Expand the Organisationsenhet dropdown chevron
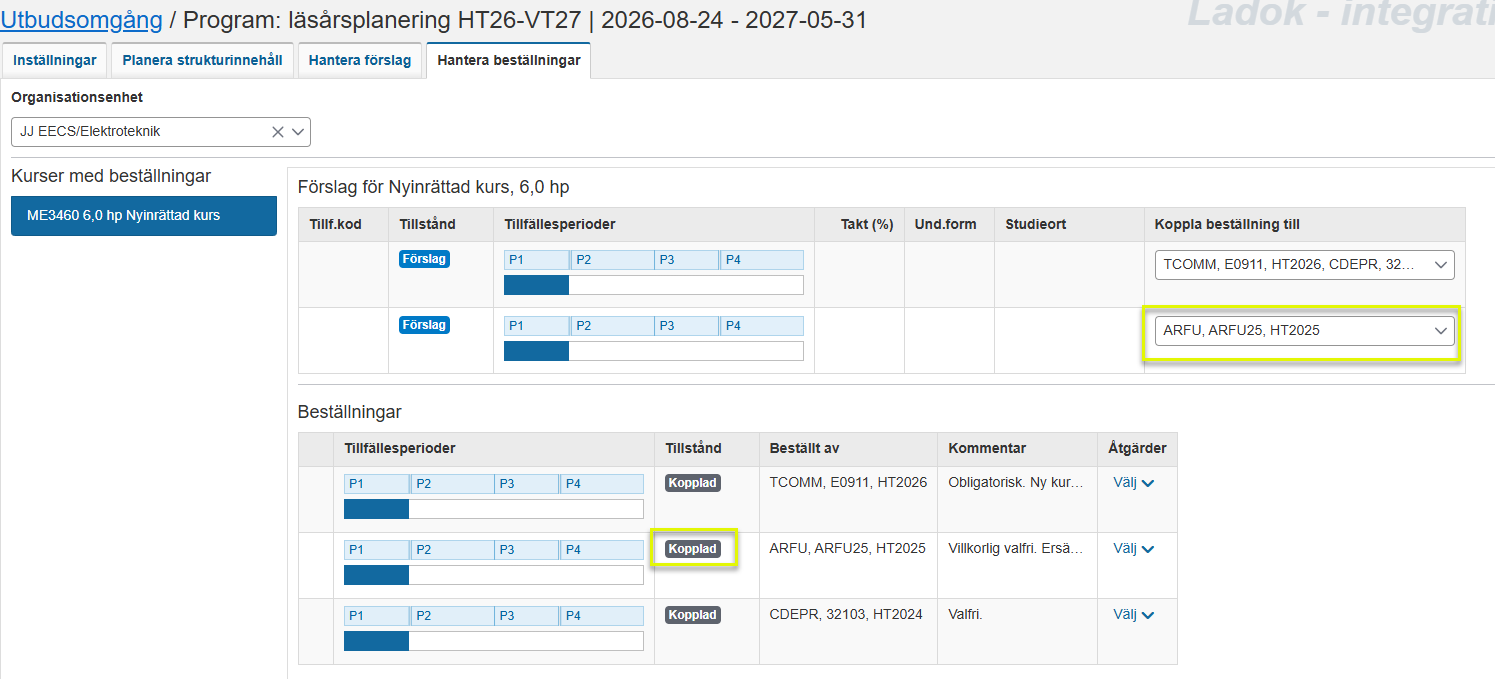 [x=299, y=132]
